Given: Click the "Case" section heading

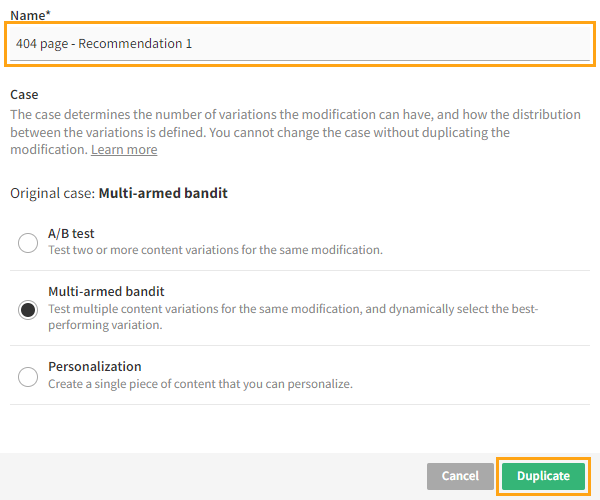Looking at the screenshot, I should point(24,95).
